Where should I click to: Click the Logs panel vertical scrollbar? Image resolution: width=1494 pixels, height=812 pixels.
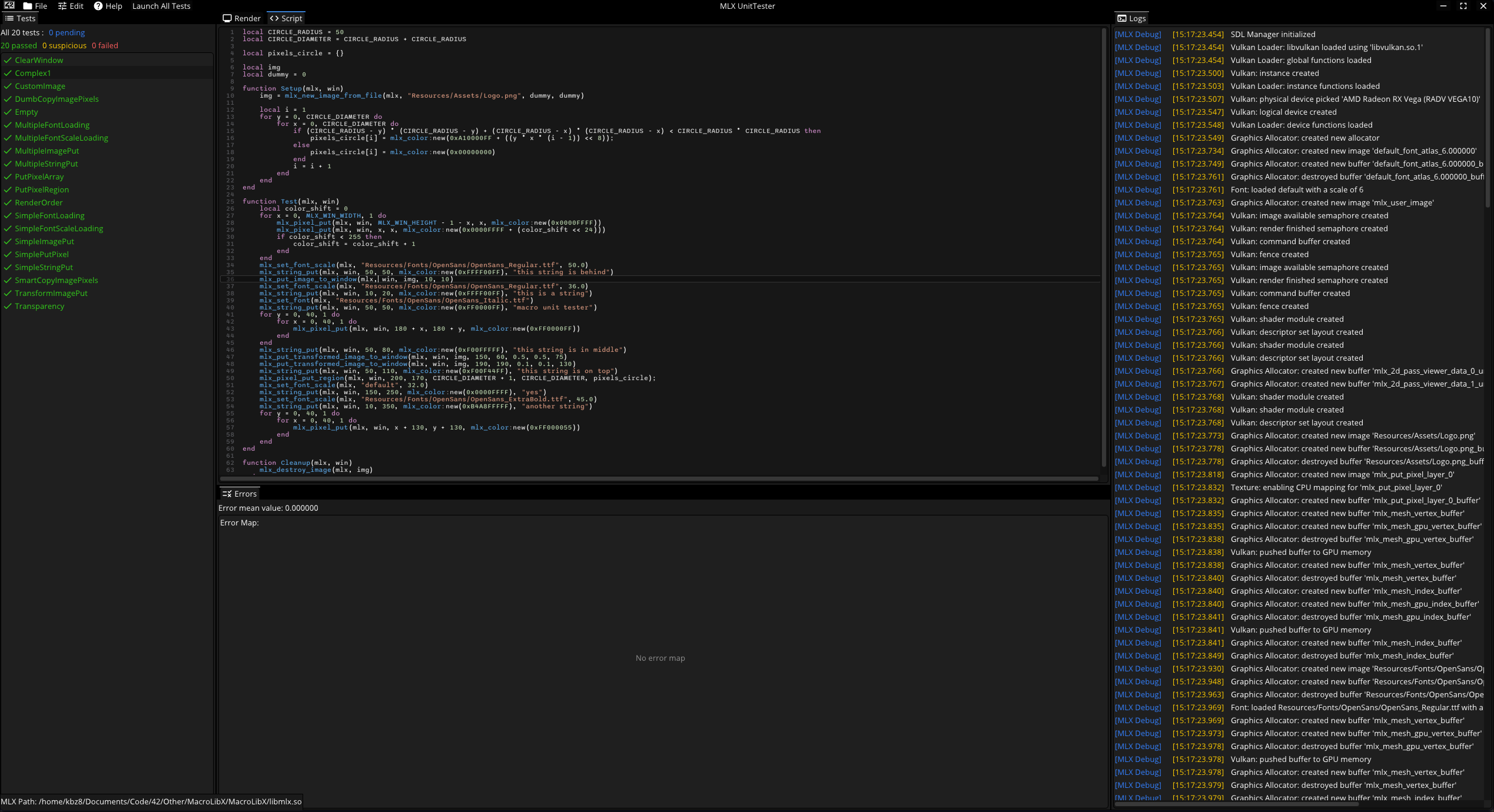(1488, 118)
